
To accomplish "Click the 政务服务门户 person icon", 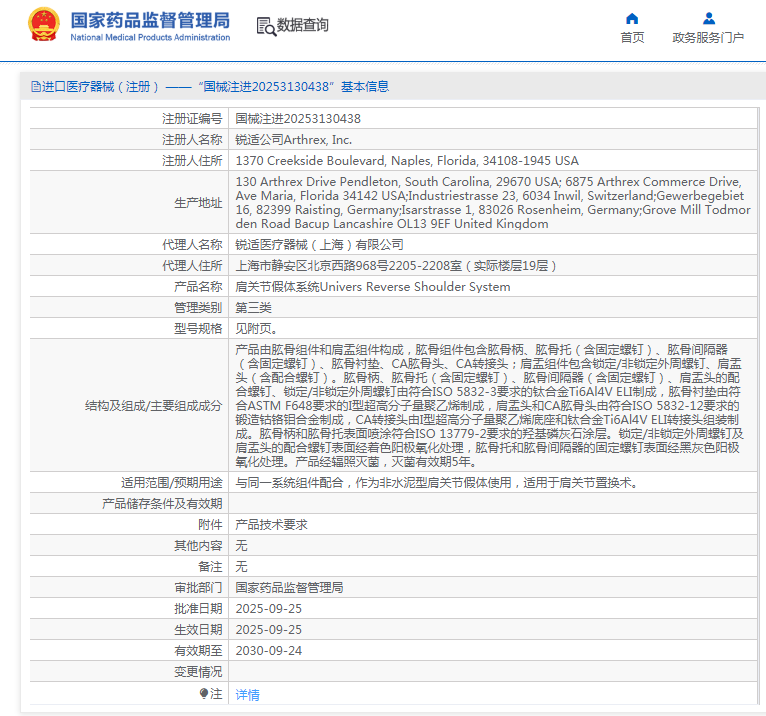I will click(x=708, y=18).
